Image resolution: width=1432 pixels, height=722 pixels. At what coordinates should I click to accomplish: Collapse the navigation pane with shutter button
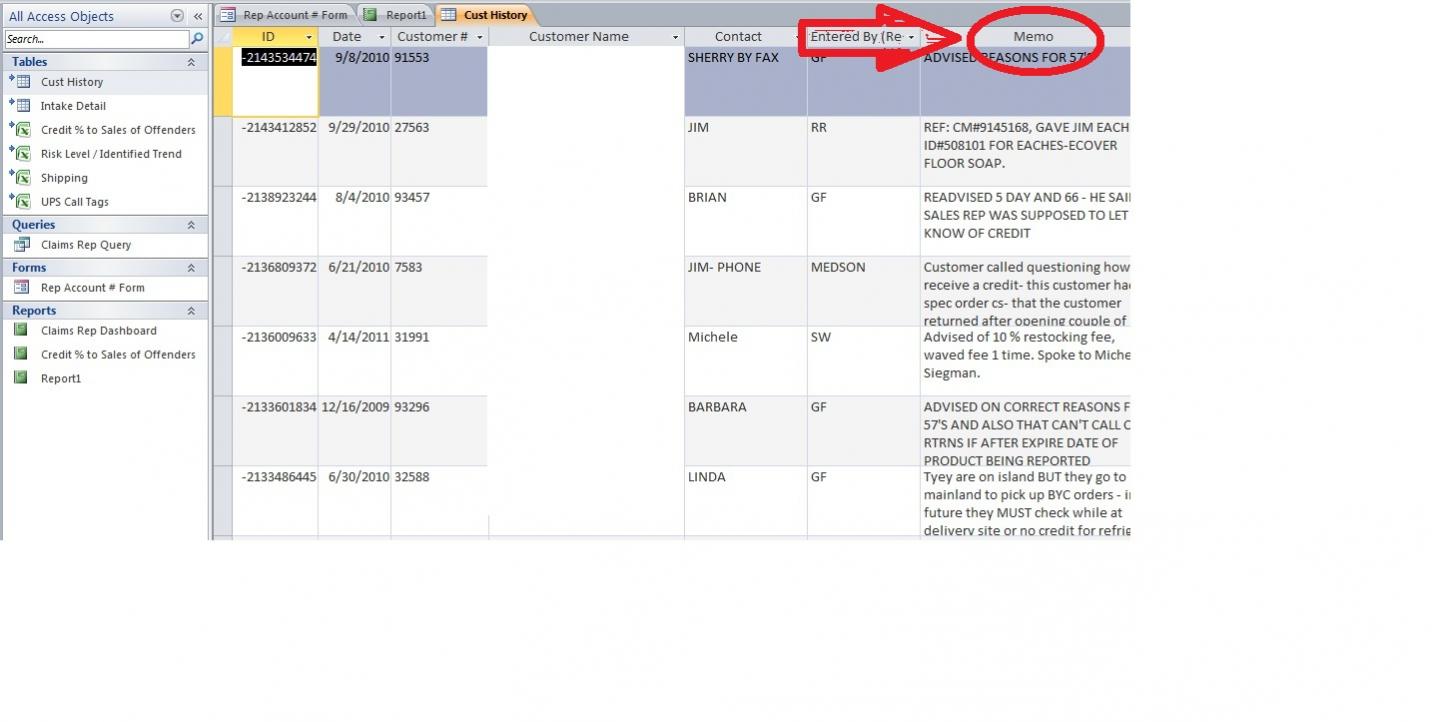click(198, 16)
